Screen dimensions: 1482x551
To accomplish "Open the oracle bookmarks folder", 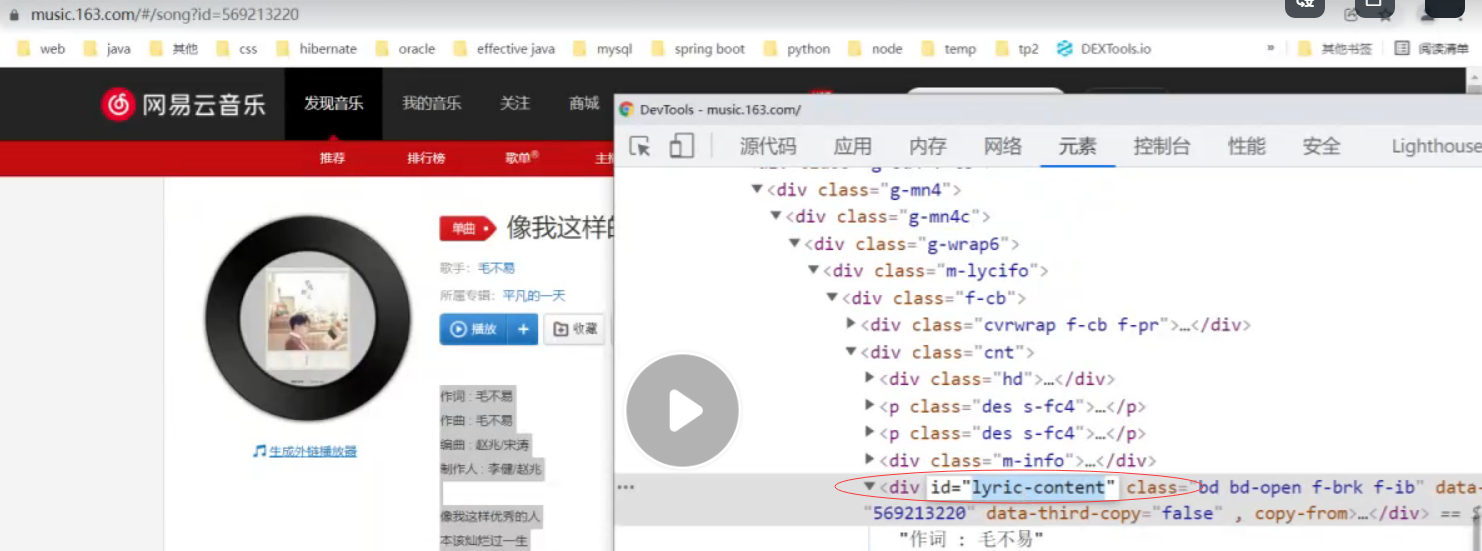I will tap(405, 48).
